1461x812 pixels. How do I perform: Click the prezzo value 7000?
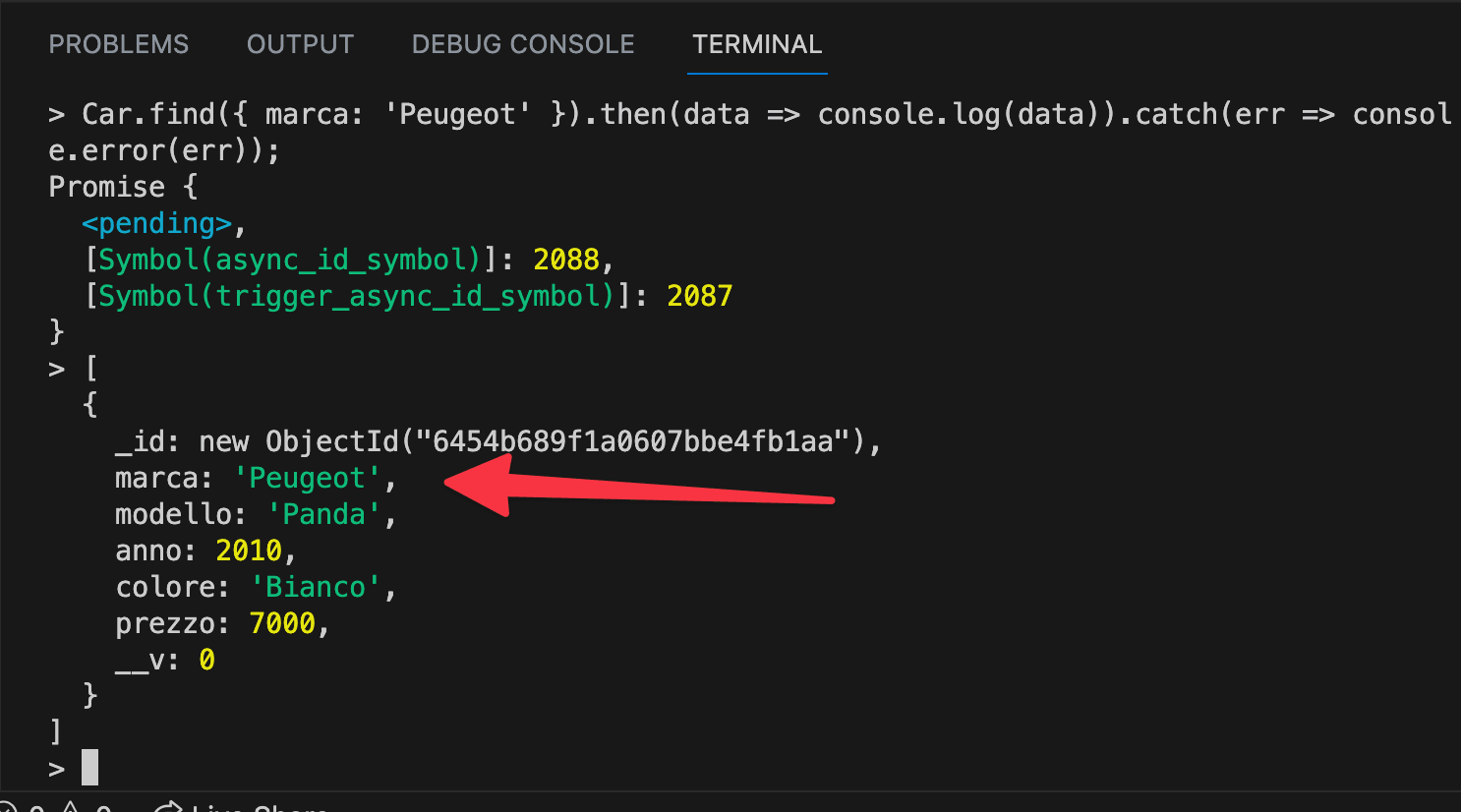[x=282, y=623]
